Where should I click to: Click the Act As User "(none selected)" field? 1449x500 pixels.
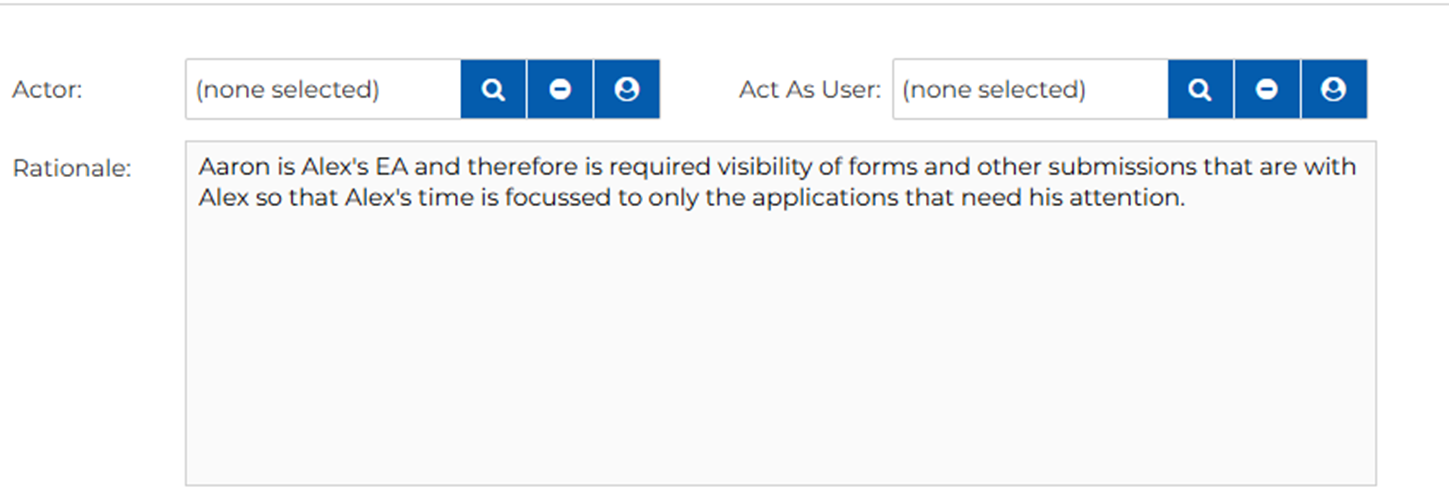pos(1029,89)
